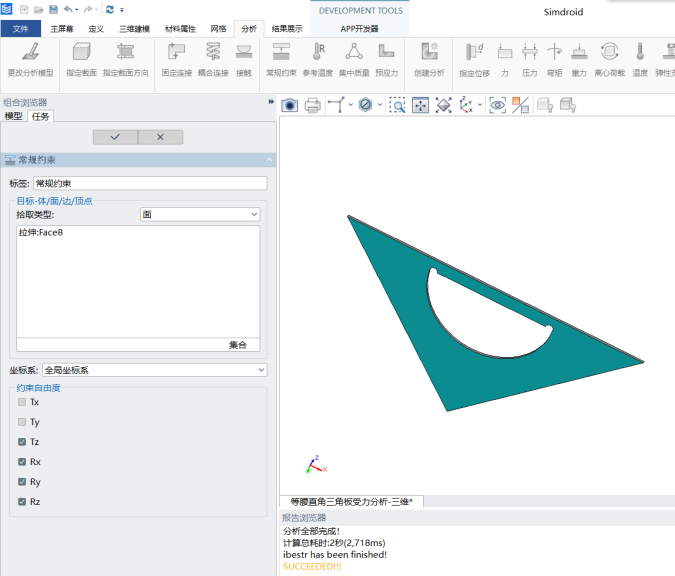Open the 坐标系 dropdown
This screenshot has height=576, width=675.
click(x=154, y=370)
